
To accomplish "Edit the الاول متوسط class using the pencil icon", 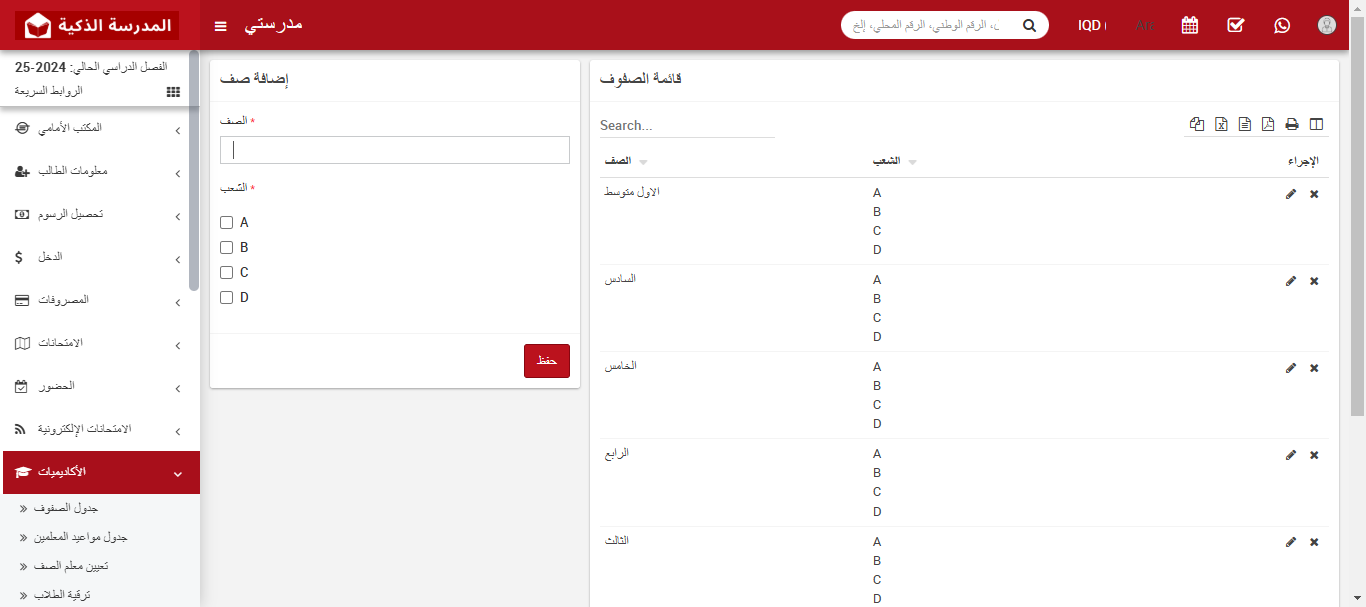I will click(1291, 194).
